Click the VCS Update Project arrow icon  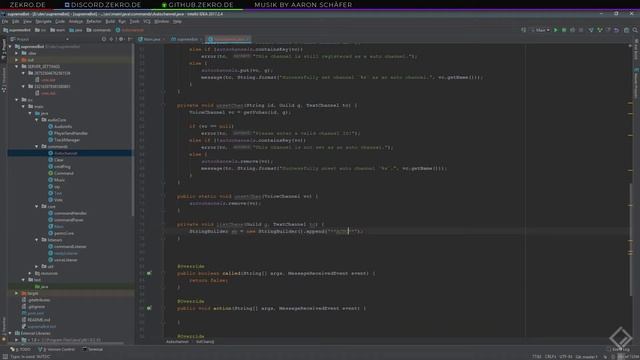[x=591, y=30]
